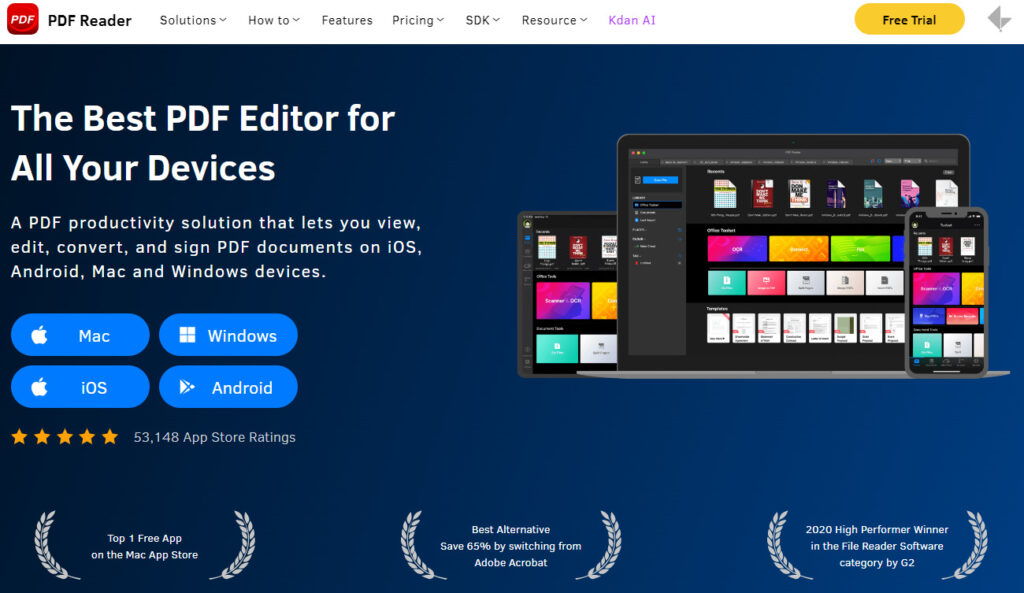
Task: Open the Pricing menu label
Action: coord(413,20)
